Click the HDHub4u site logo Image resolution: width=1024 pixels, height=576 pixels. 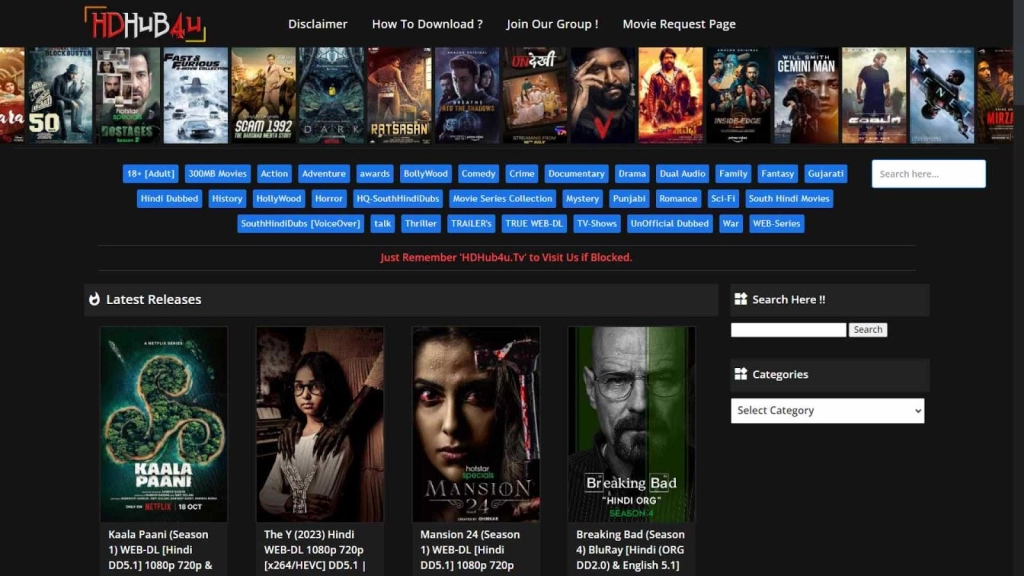point(144,24)
